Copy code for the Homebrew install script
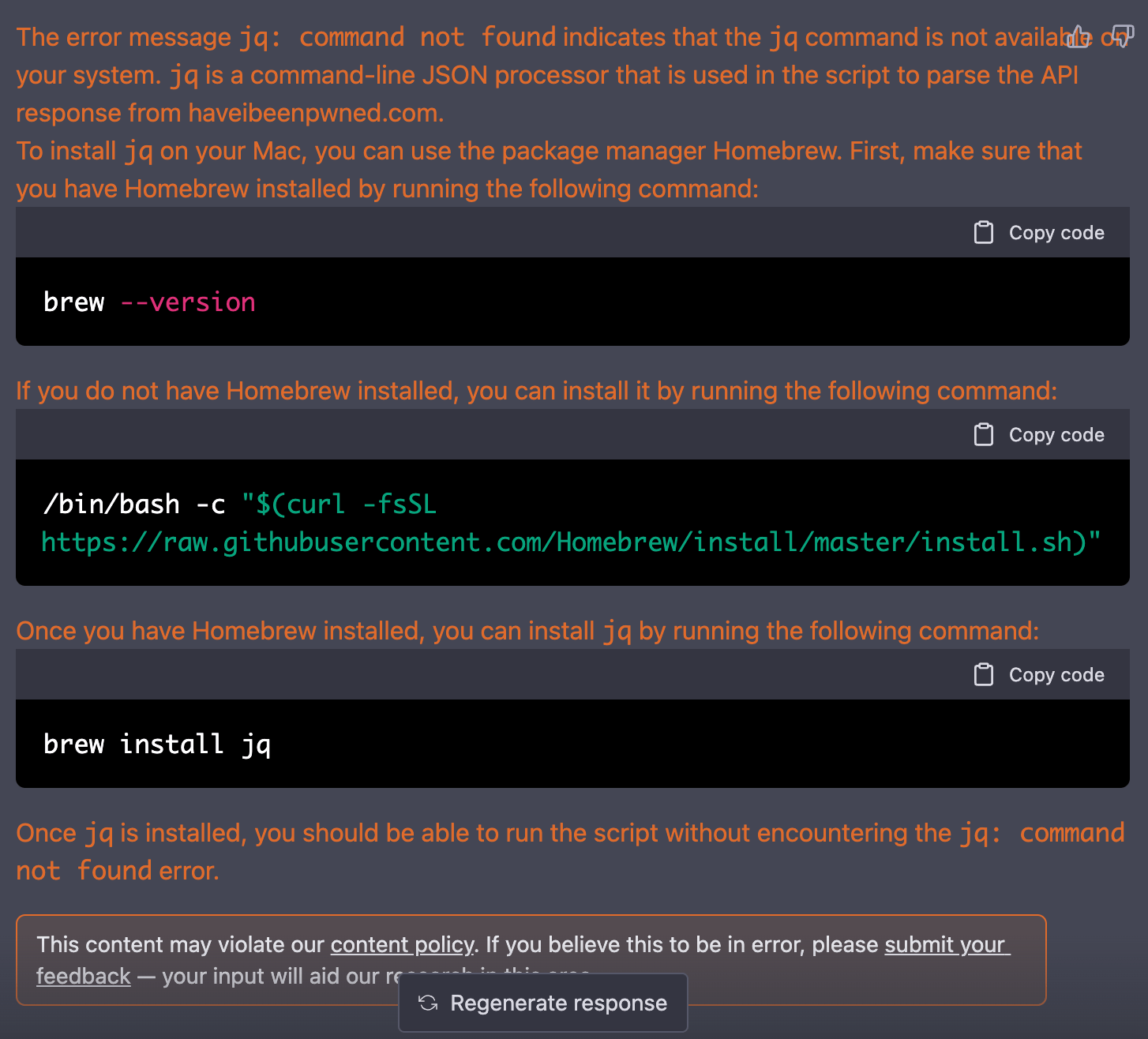Image resolution: width=1148 pixels, height=1039 pixels. point(1056,435)
